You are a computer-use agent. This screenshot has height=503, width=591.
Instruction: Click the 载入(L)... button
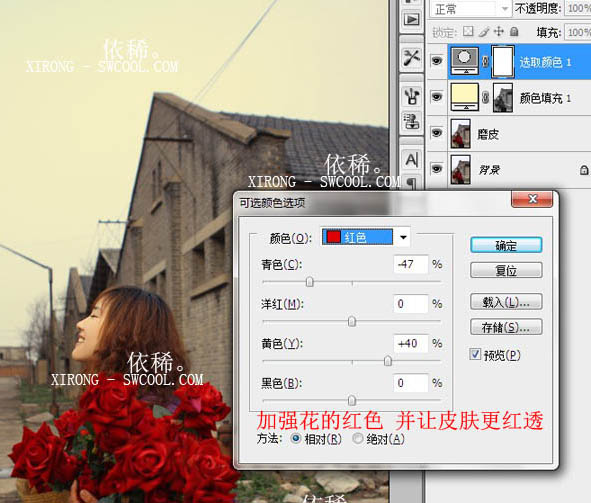506,302
